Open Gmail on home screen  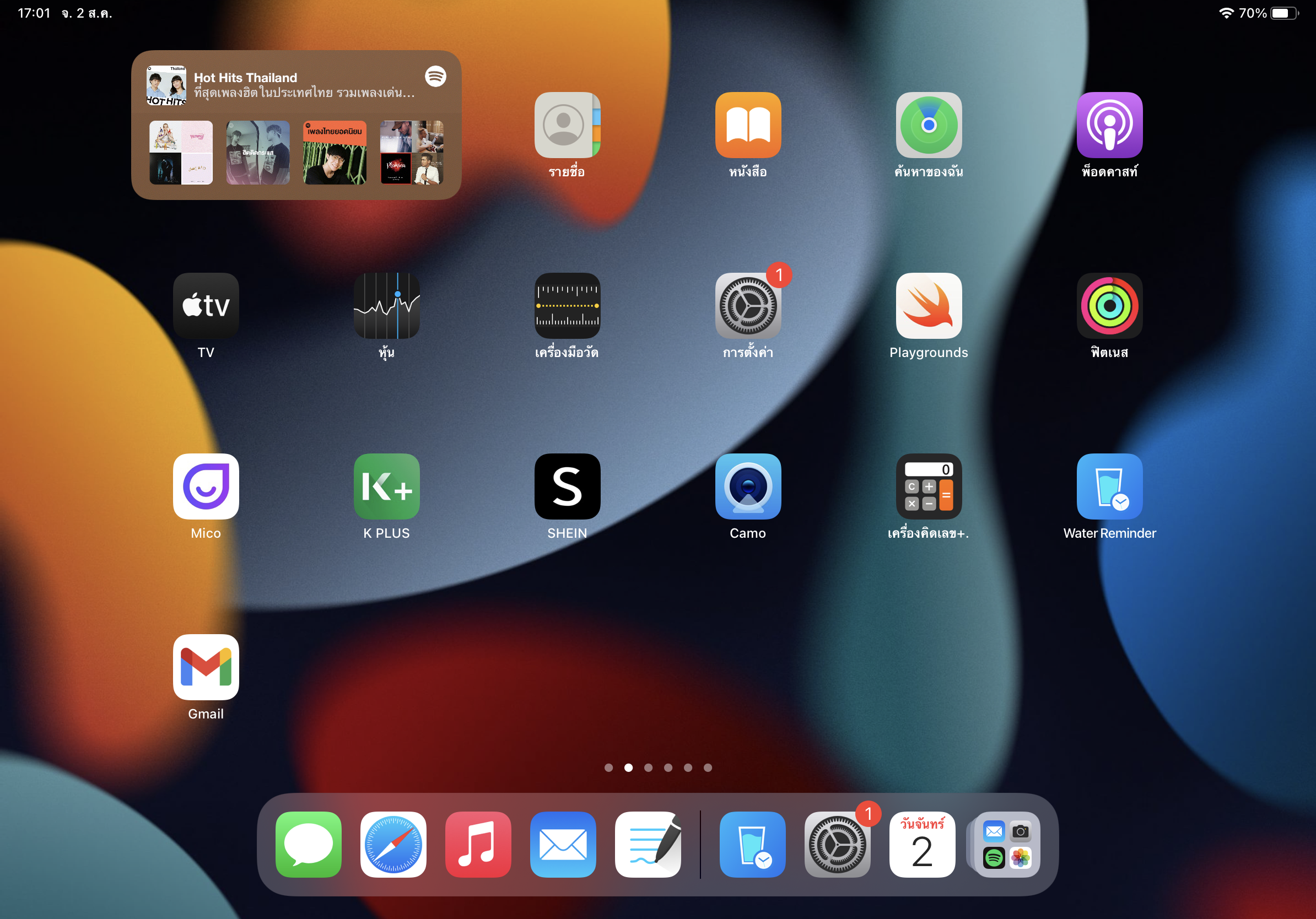pyautogui.click(x=206, y=667)
